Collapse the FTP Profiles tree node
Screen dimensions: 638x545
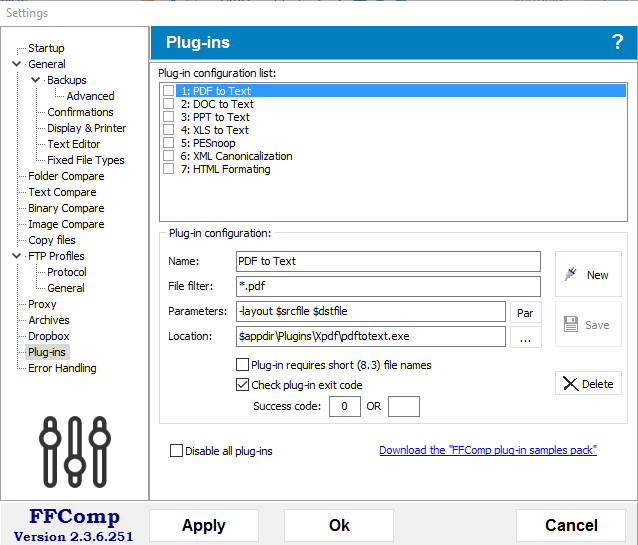click(17, 256)
